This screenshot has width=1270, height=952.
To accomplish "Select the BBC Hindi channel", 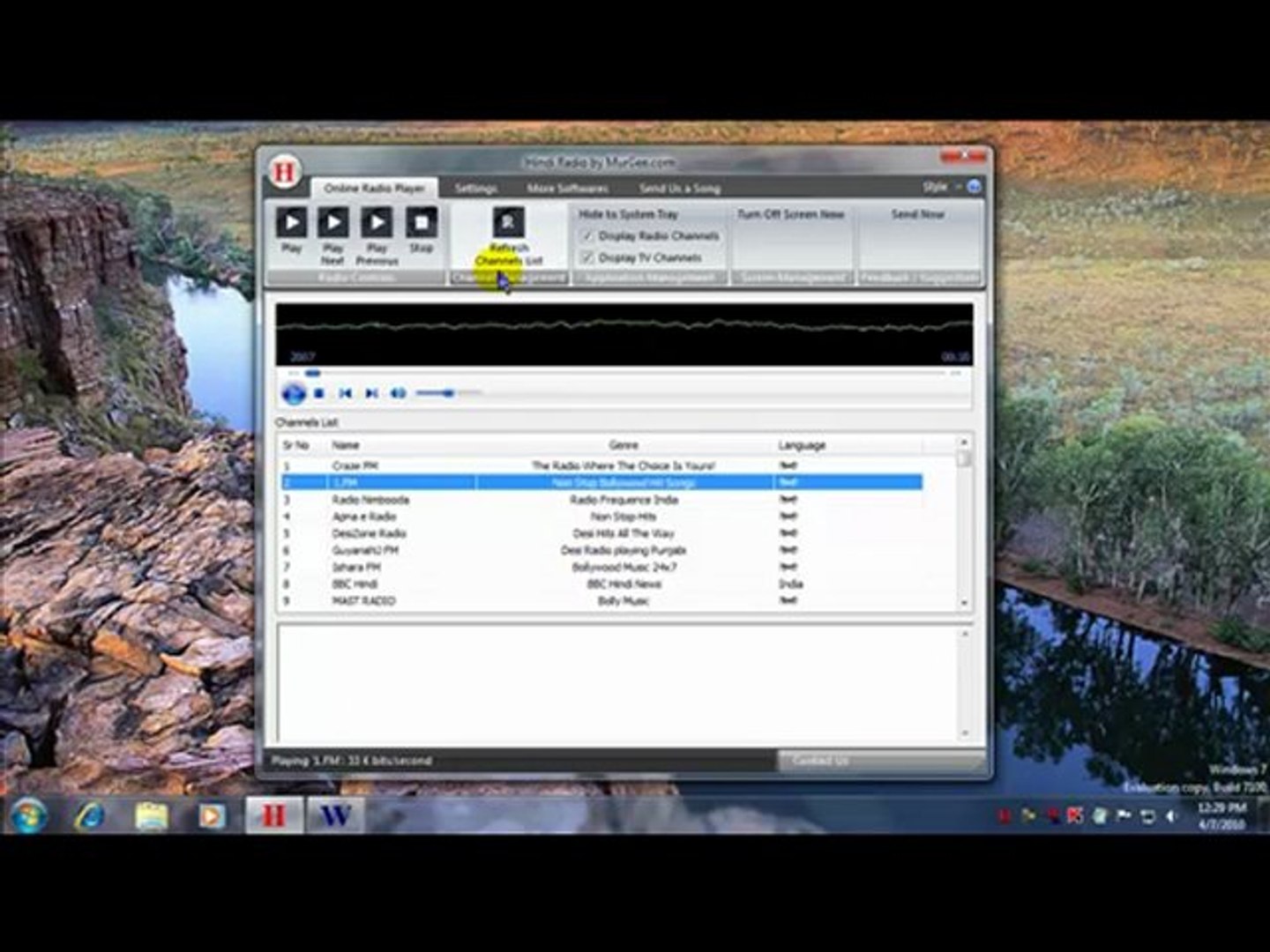I will point(601,584).
